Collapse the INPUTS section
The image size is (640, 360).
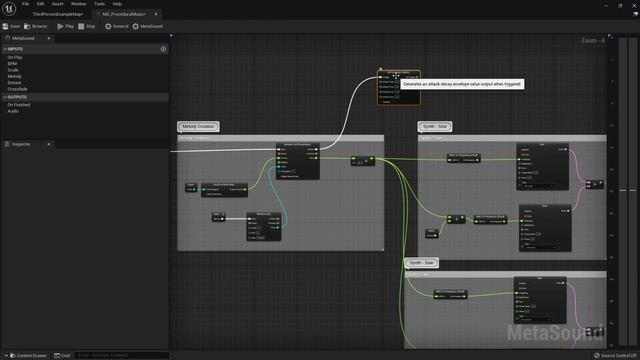[5, 49]
